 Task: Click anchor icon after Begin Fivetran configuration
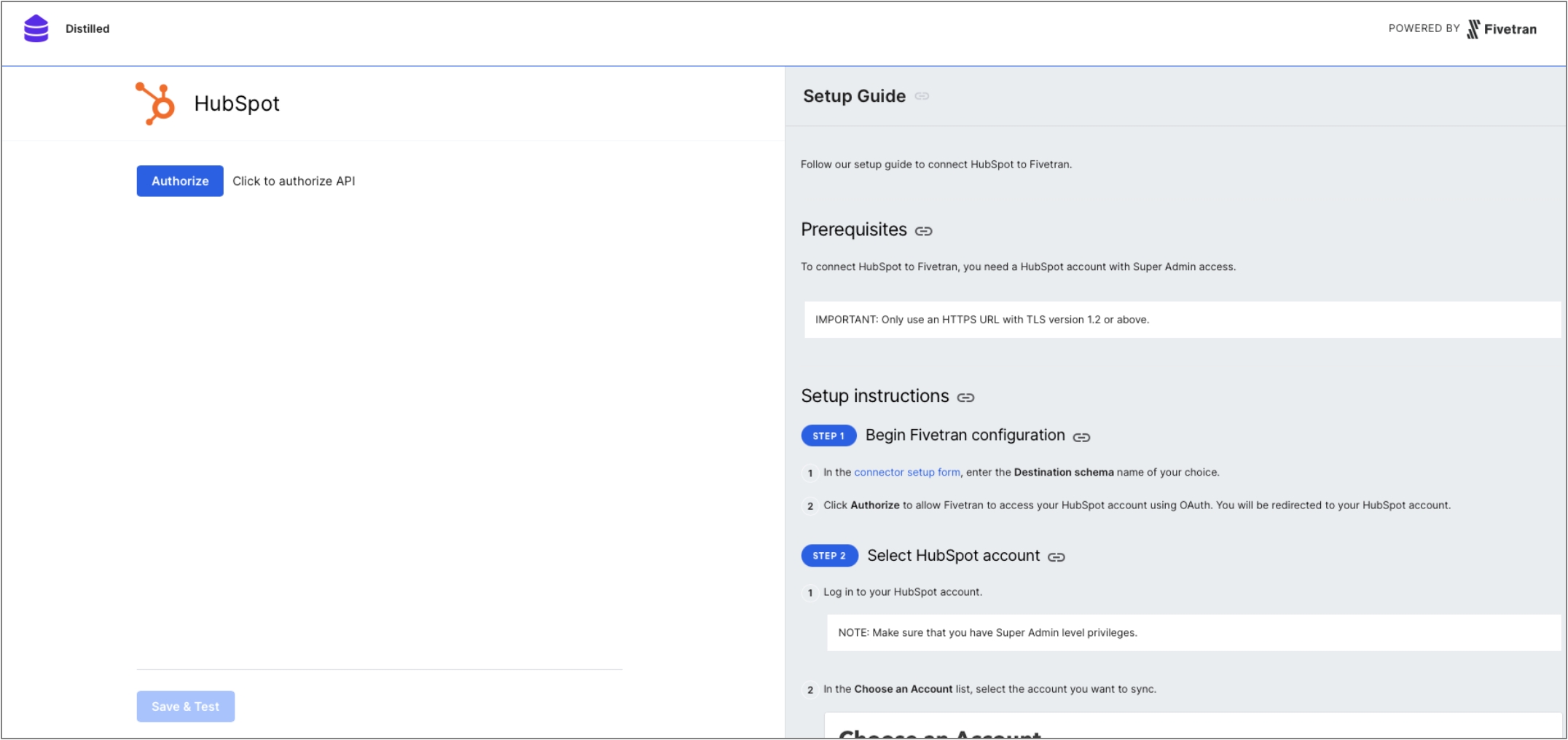1081,437
